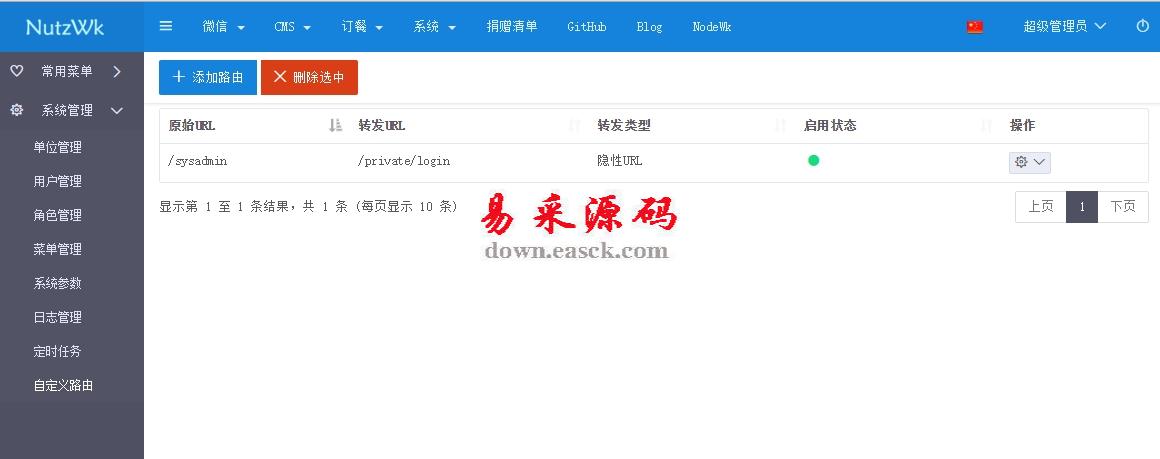Open 用户管理 in sidebar
The width and height of the screenshot is (1160, 459).
tap(57, 181)
